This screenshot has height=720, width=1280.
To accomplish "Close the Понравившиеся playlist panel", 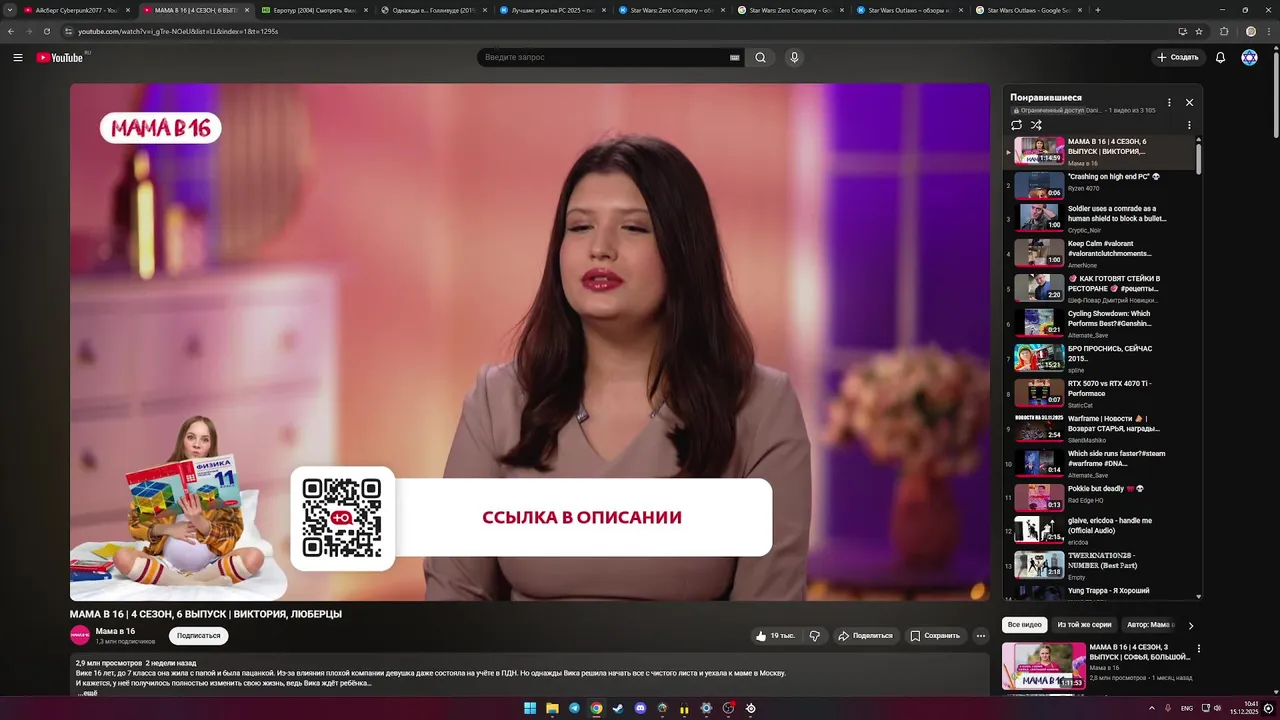I will pos(1189,102).
